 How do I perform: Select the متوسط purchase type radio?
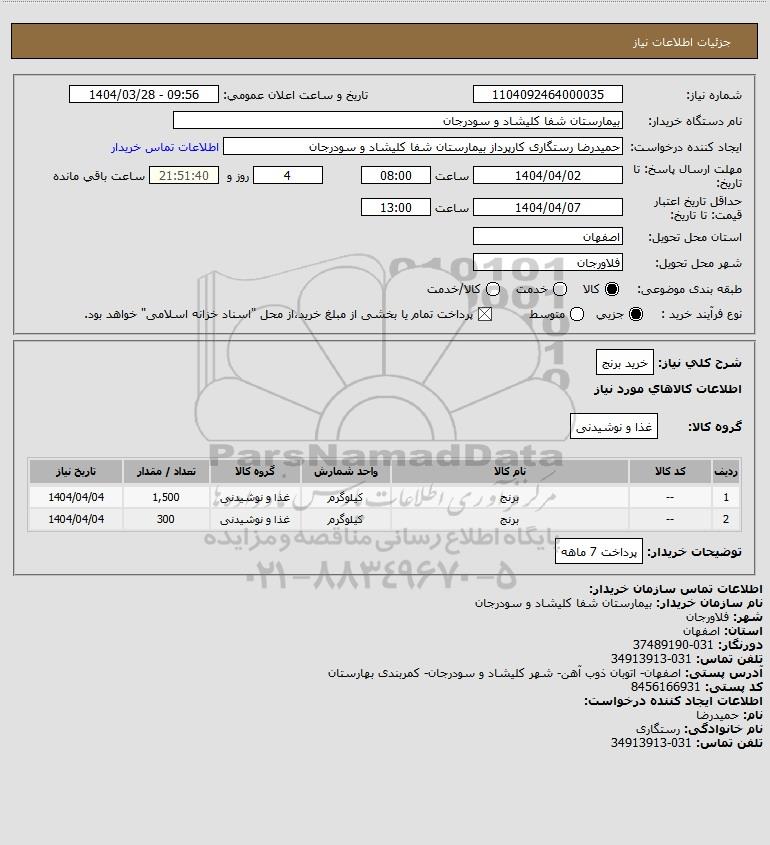577,314
